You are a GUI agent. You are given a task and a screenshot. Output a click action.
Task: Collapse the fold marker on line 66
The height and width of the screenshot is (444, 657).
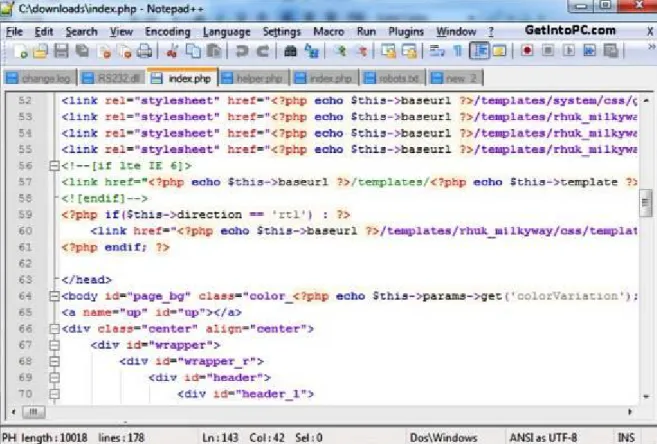coord(54,329)
